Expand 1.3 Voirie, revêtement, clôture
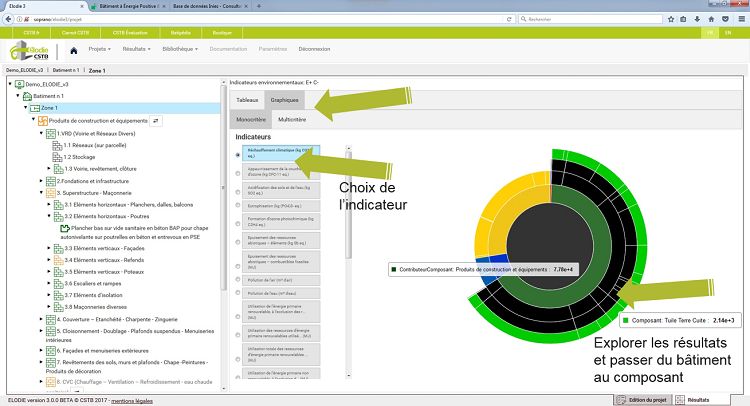 49,168
